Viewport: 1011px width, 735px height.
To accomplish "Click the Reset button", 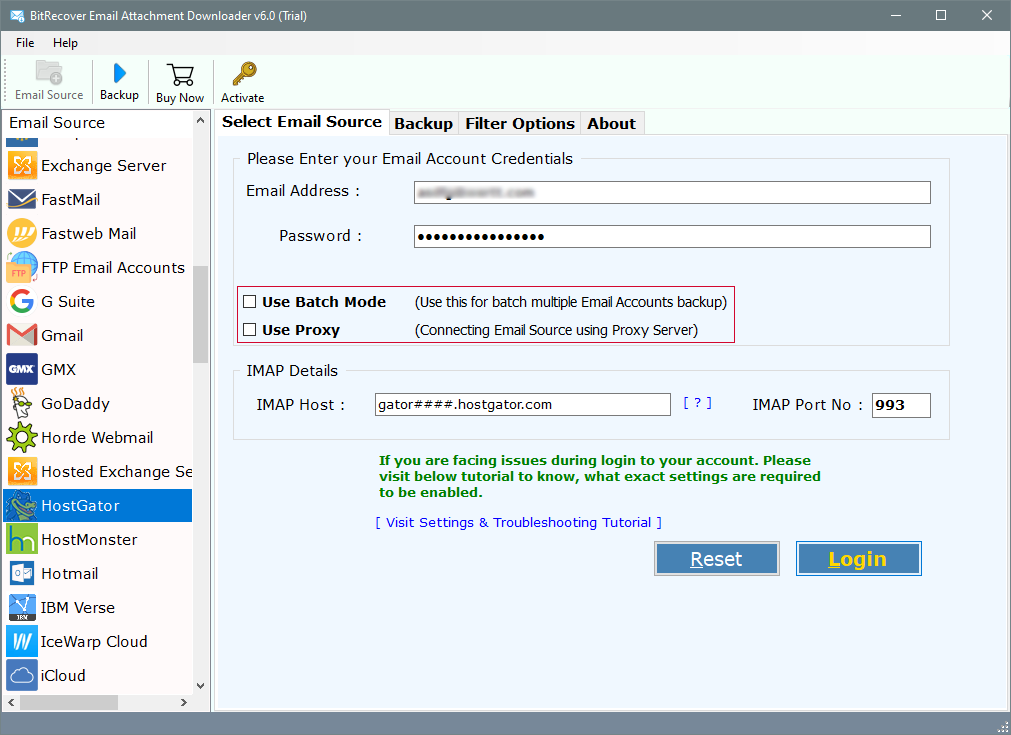I will coord(716,558).
